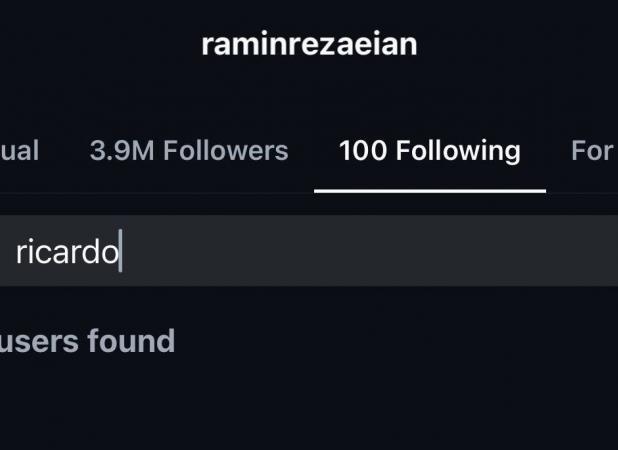Image resolution: width=618 pixels, height=450 pixels.
Task: Click the word users in results message
Action: 39,341
